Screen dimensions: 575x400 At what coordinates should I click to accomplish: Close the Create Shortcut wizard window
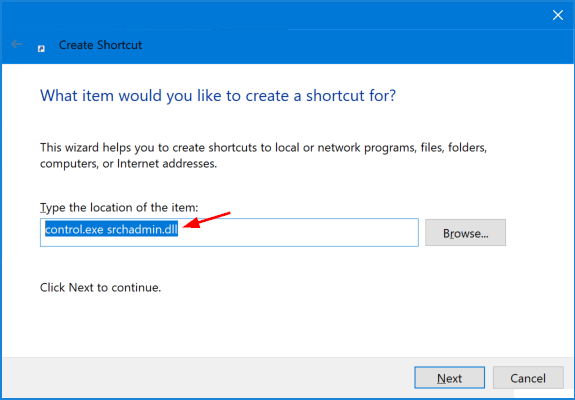558,15
